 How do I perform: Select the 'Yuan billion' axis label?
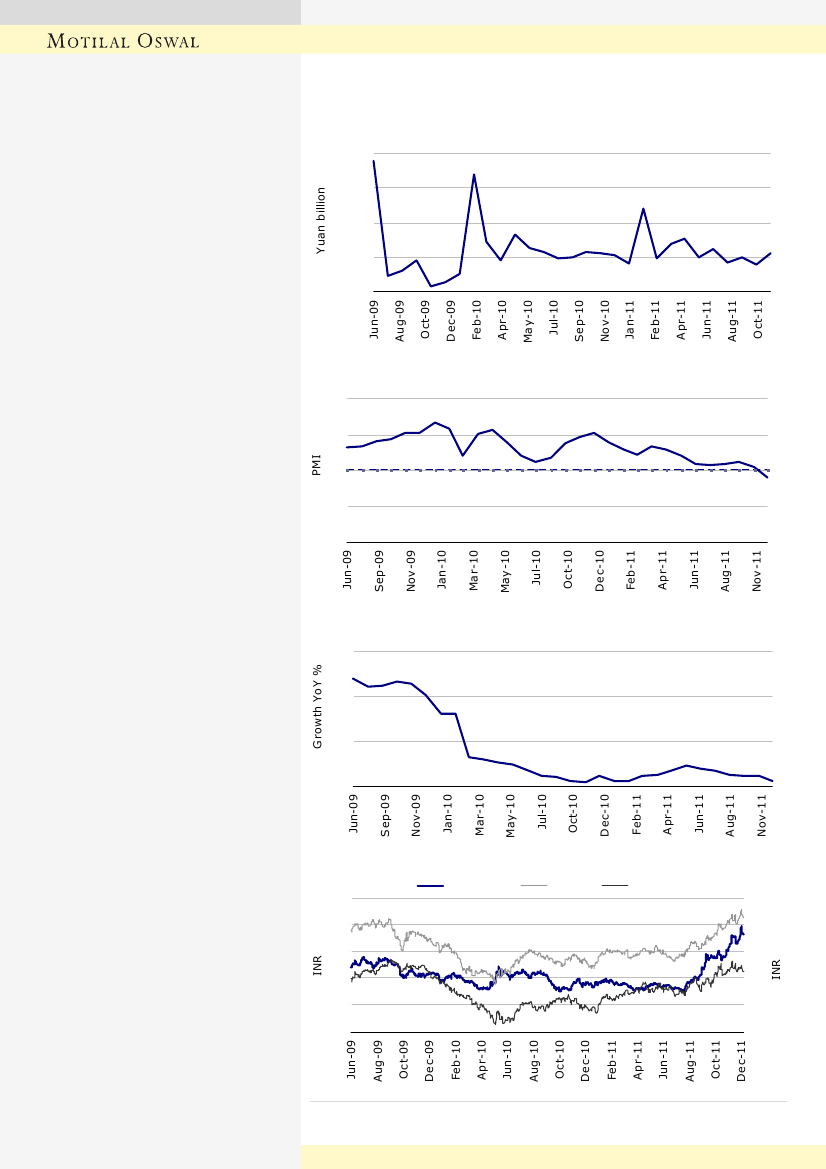coord(322,220)
